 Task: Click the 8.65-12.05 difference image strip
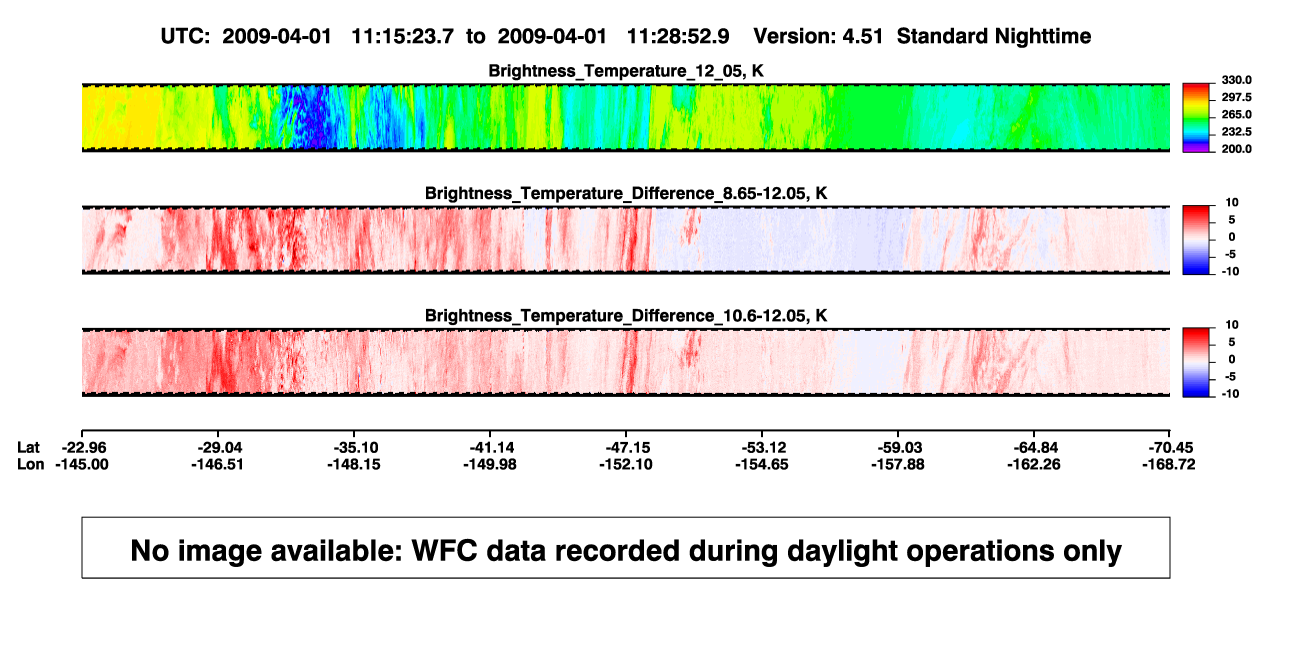coord(626,240)
